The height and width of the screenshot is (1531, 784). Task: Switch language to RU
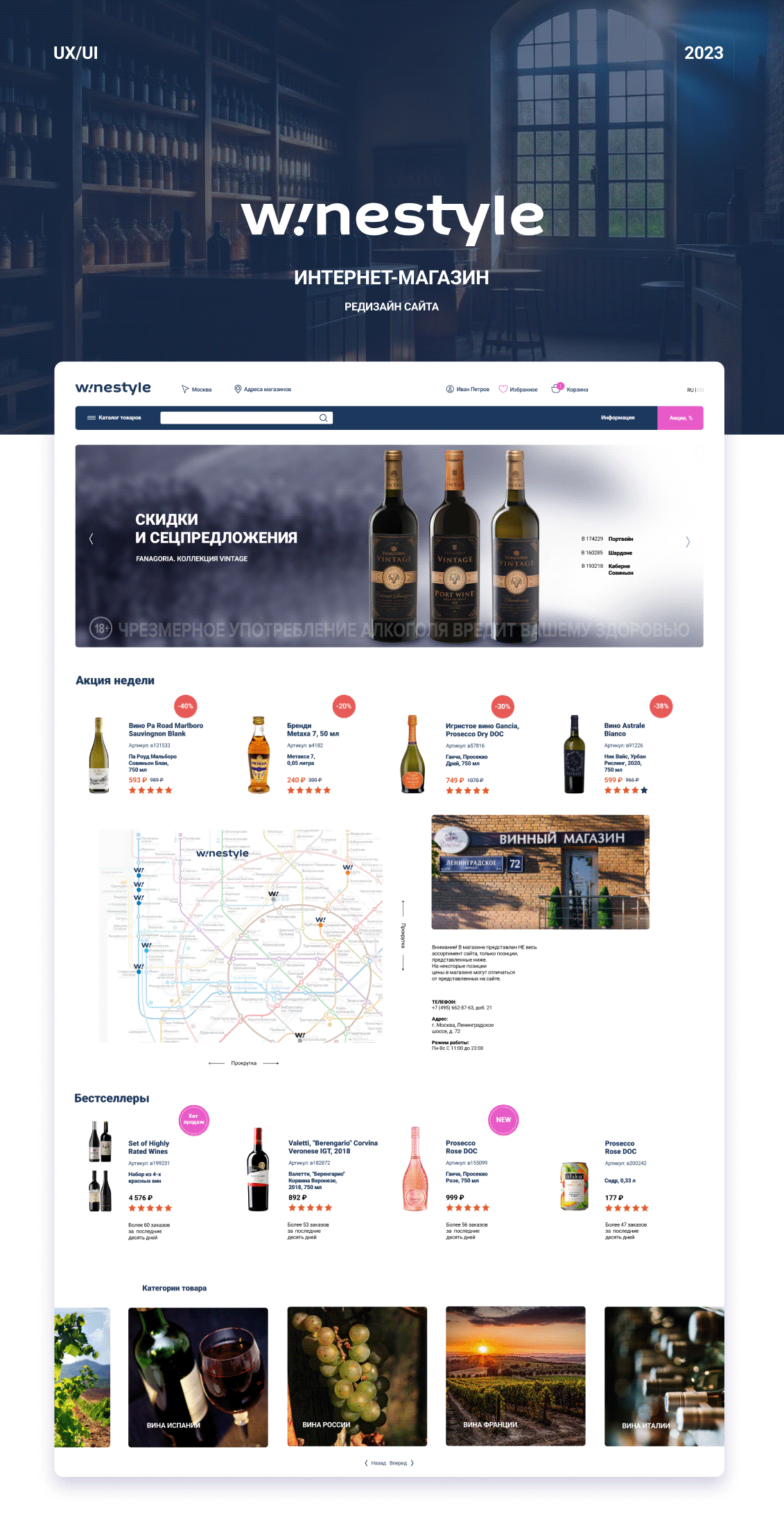[690, 390]
